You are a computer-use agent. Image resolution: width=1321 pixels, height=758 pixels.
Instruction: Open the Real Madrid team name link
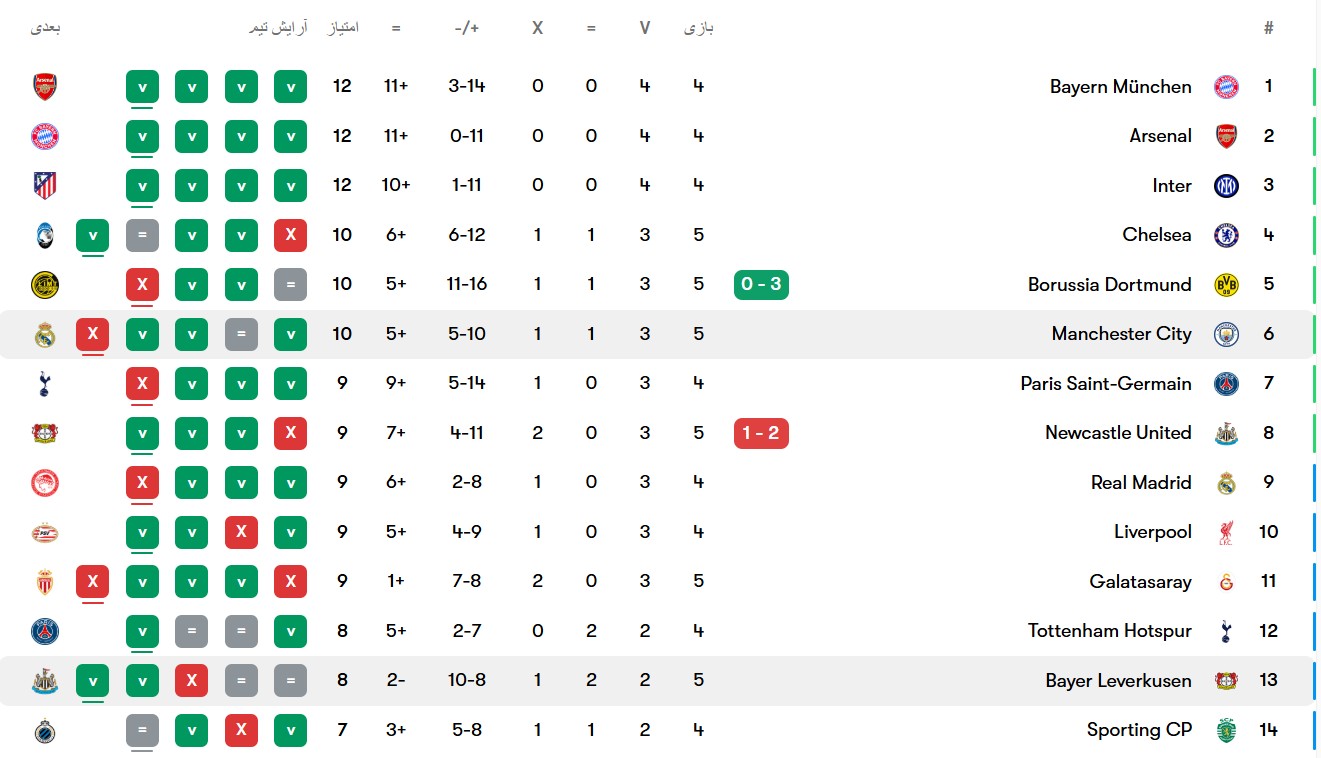coord(1141,483)
